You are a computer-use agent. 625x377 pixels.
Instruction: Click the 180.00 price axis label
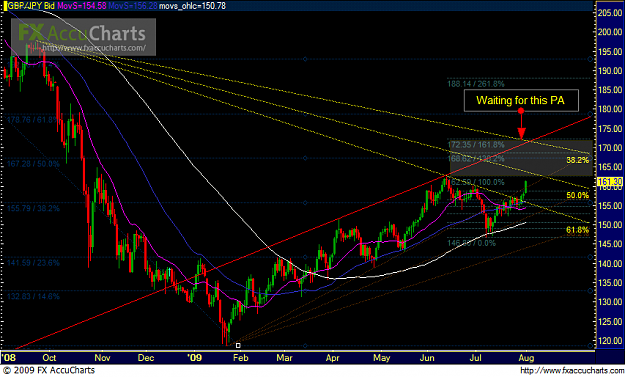[610, 109]
